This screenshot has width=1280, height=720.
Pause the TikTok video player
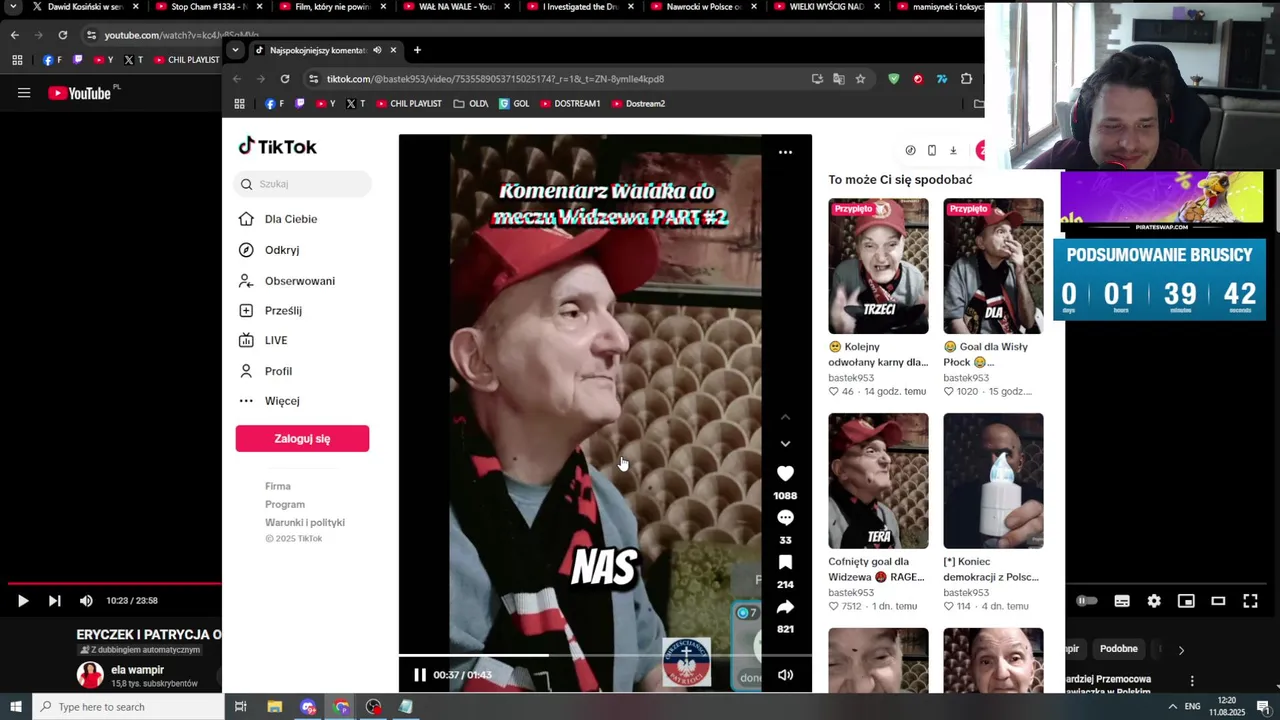coord(420,675)
